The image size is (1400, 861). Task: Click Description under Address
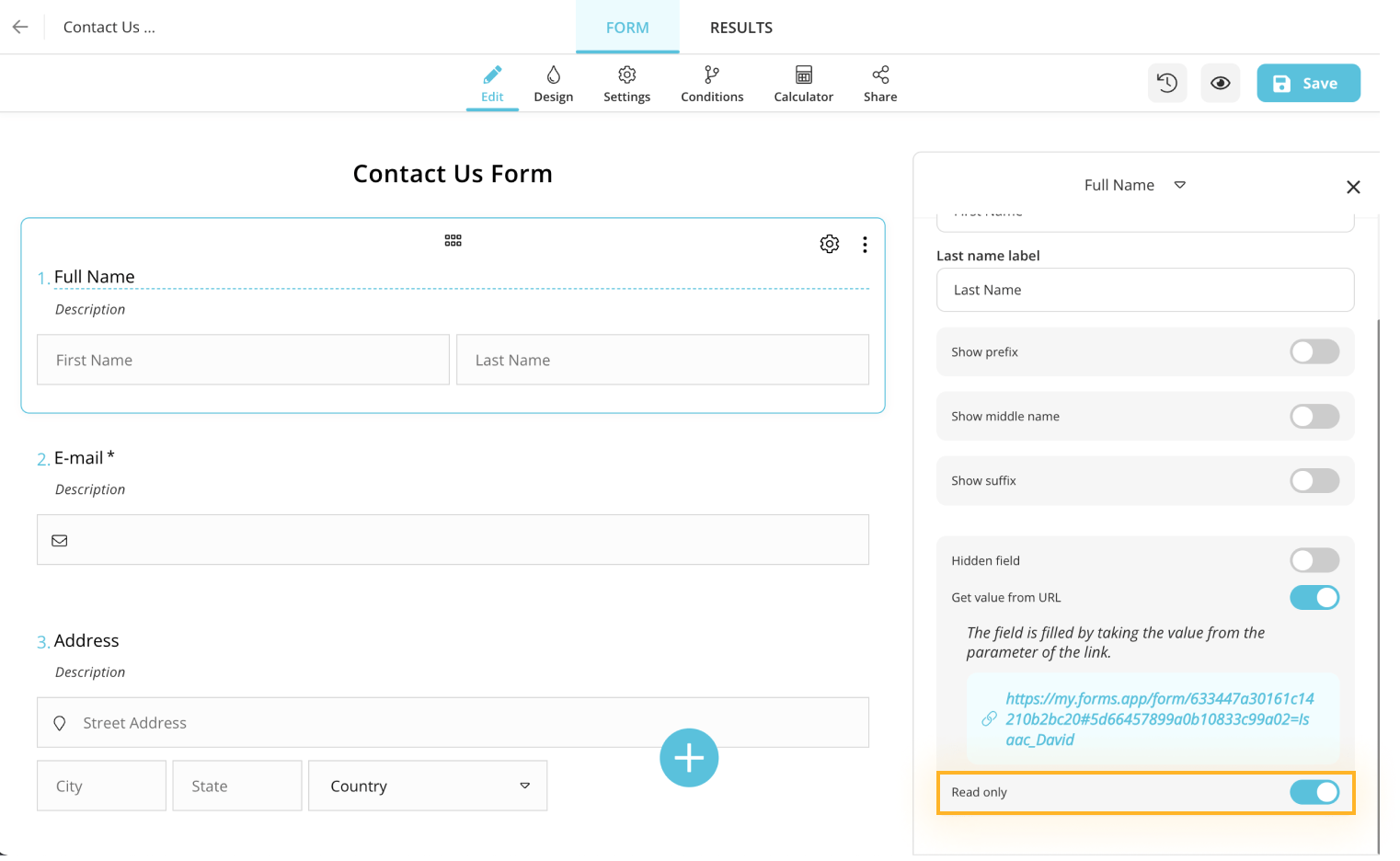click(x=90, y=672)
